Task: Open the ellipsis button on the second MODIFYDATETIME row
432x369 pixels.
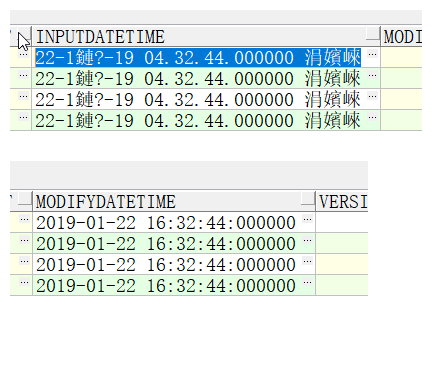Action: pos(308,240)
